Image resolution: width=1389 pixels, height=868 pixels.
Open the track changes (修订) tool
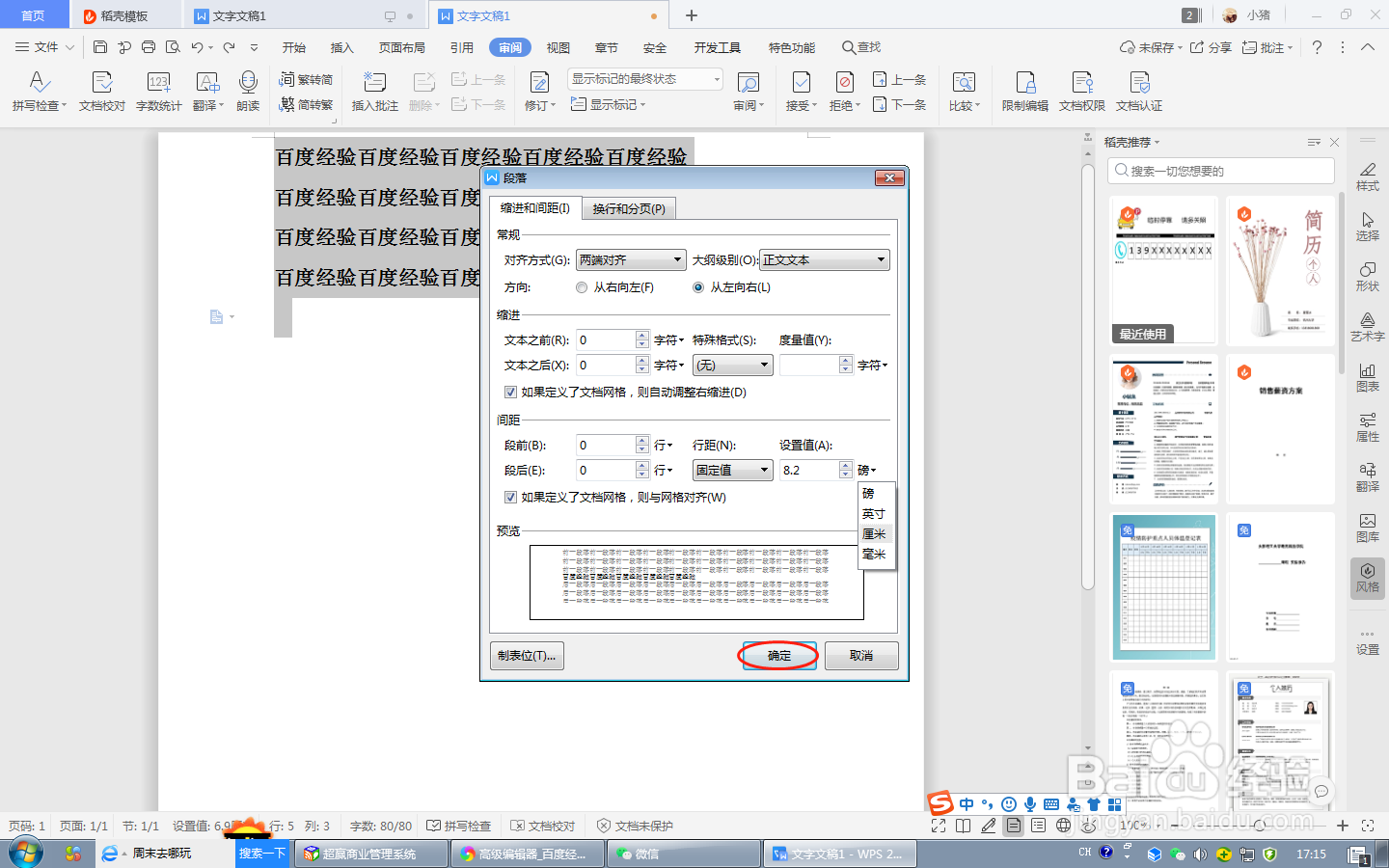[x=539, y=93]
